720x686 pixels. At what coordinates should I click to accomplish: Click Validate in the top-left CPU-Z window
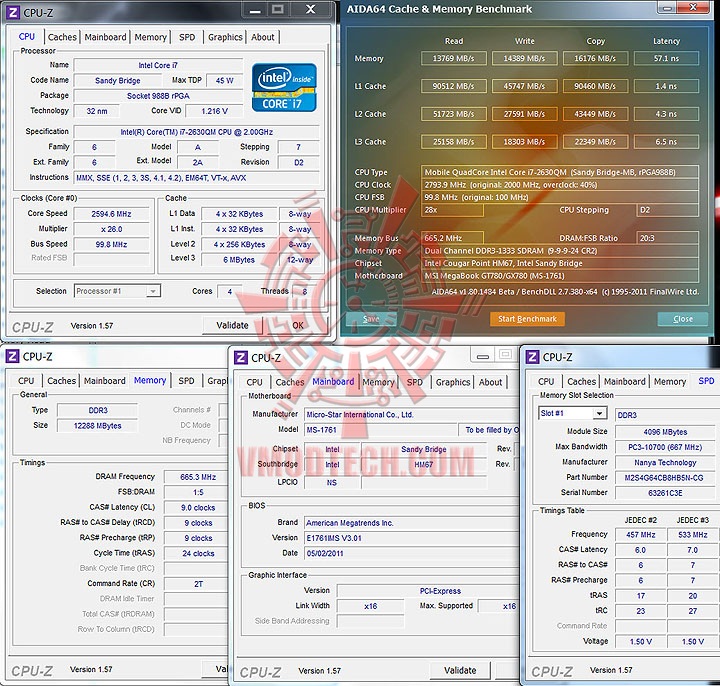click(x=232, y=325)
